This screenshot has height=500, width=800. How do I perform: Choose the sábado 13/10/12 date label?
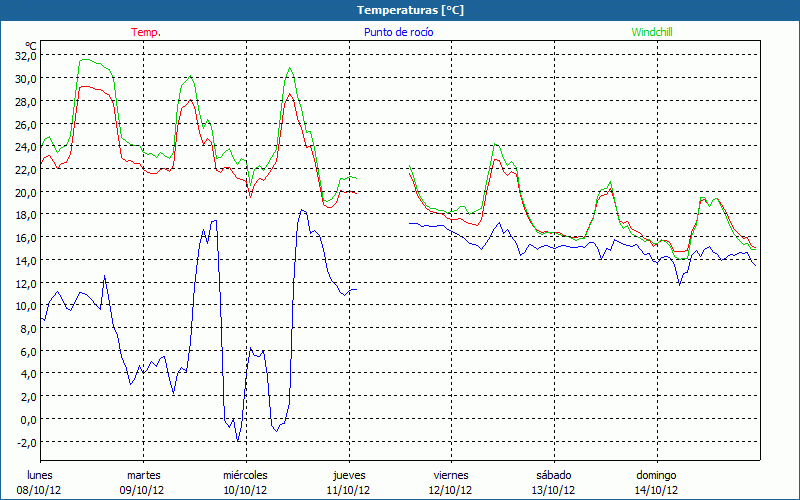point(554,483)
